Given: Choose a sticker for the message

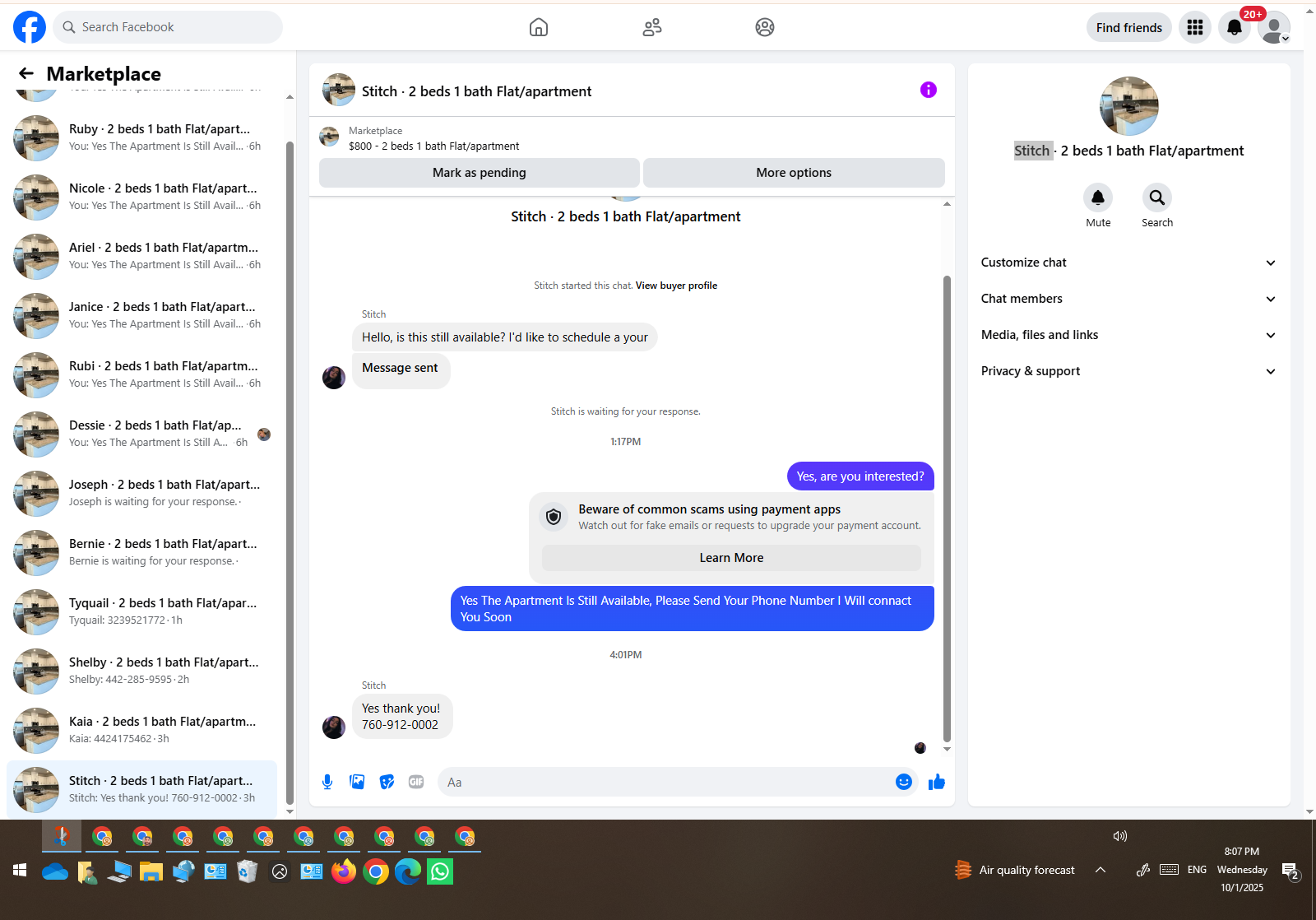Looking at the screenshot, I should pos(387,782).
